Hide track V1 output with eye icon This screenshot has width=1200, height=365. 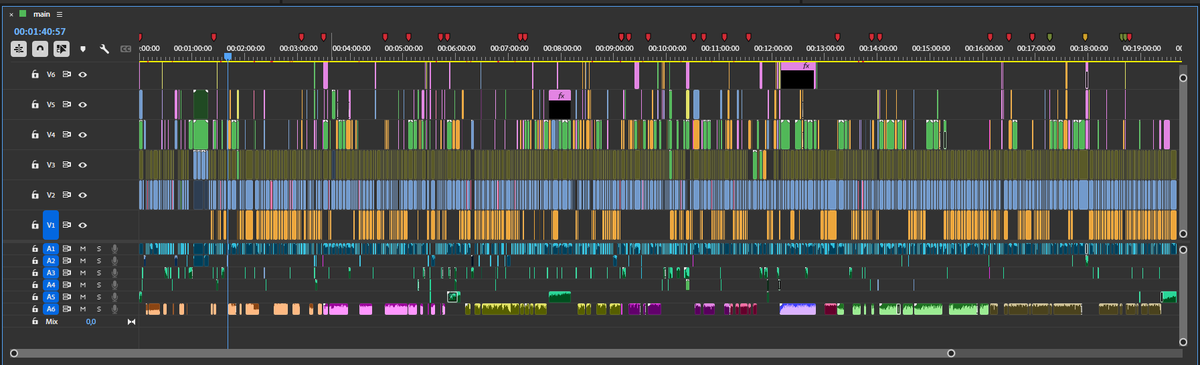coord(84,225)
